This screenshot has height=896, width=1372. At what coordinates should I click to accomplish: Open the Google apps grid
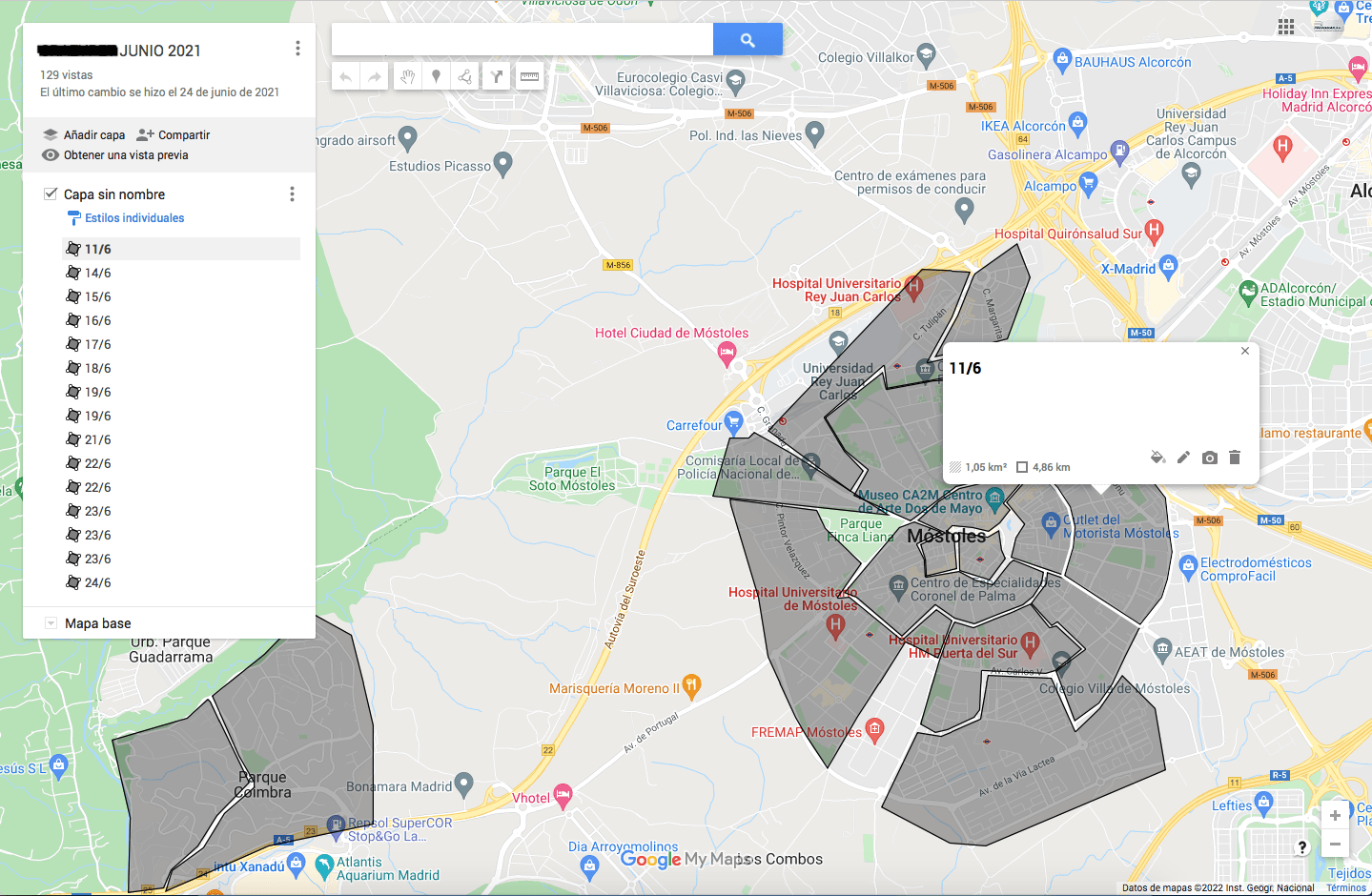1286,27
